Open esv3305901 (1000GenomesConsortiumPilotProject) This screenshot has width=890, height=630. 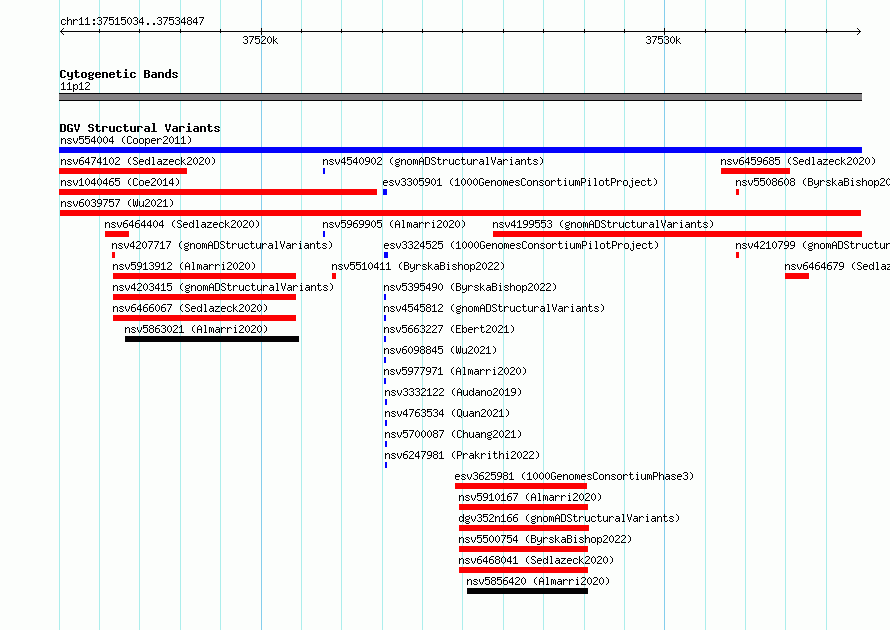(520, 182)
